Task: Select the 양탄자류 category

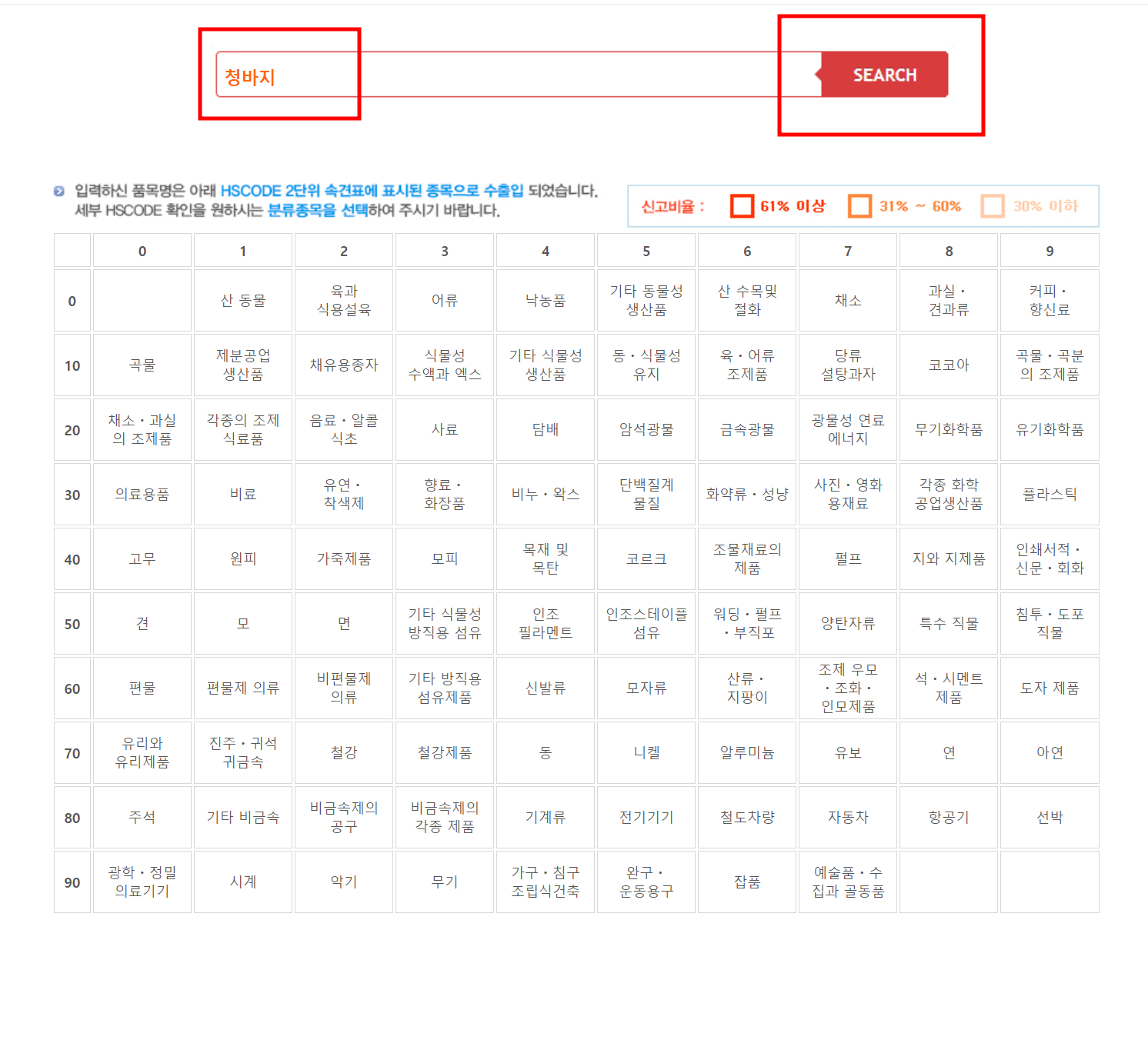Action: pos(848,624)
